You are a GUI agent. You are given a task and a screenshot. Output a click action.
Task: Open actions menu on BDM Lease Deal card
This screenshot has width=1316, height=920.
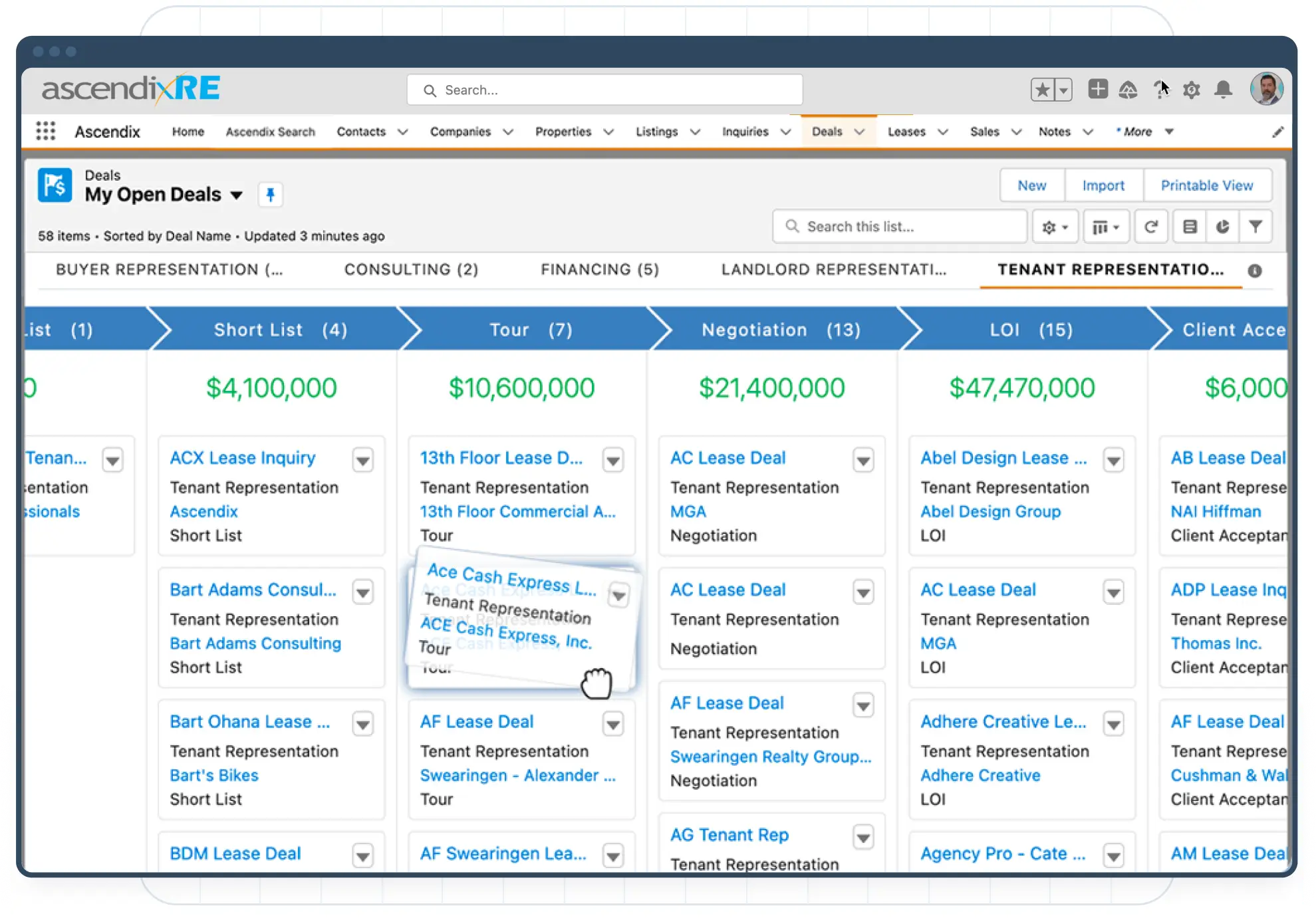point(363,856)
